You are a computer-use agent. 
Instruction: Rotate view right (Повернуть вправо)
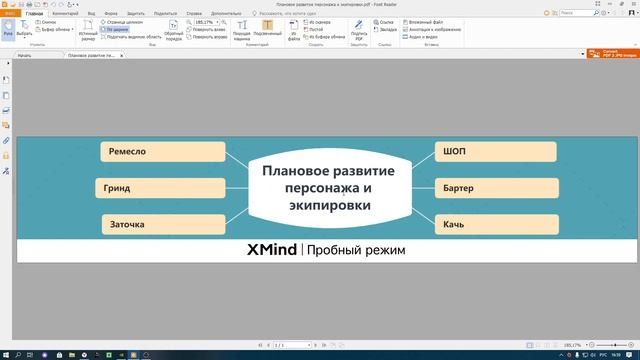(207, 37)
